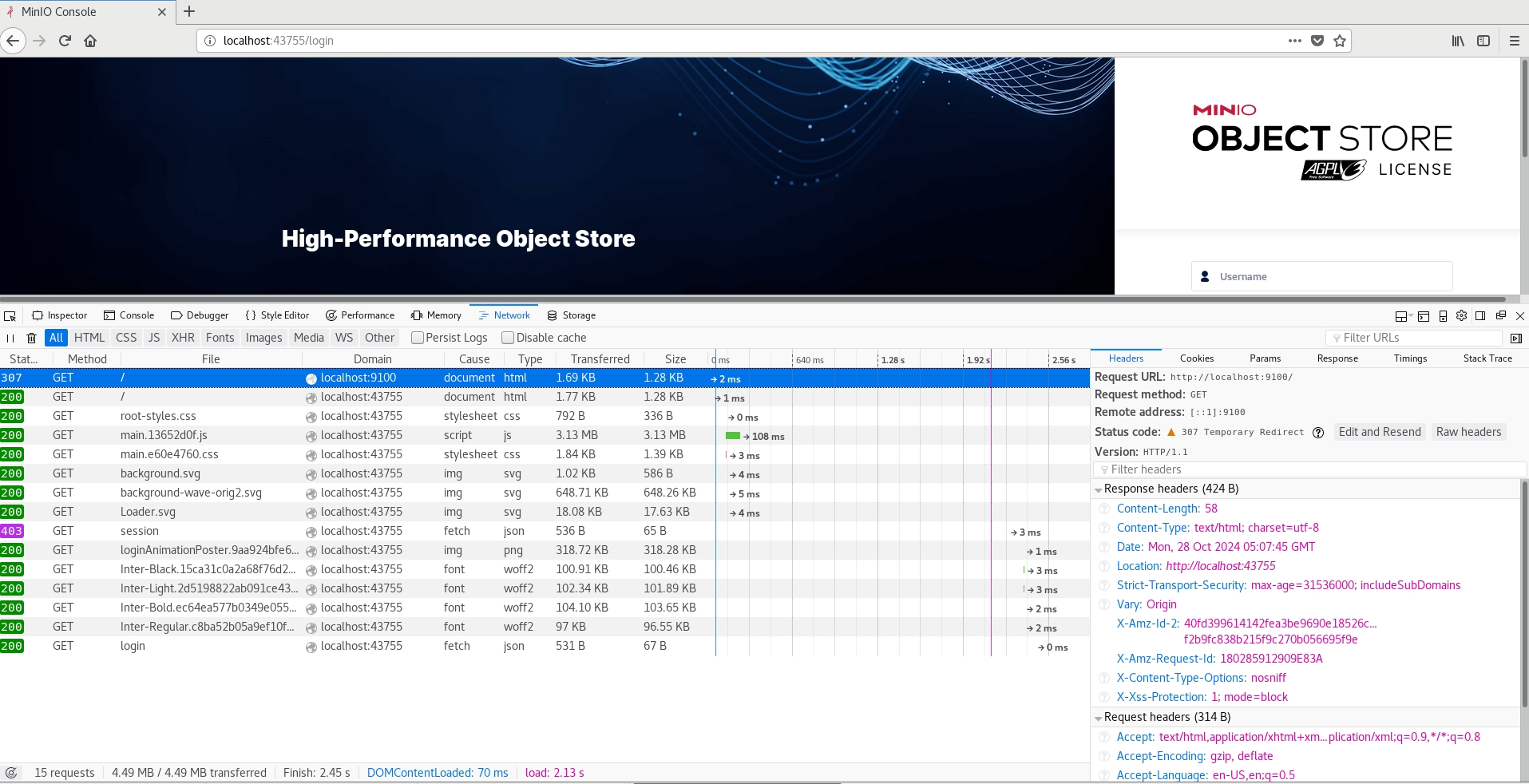Reload the current page
Image resolution: width=1529 pixels, height=784 pixels.
point(65,41)
